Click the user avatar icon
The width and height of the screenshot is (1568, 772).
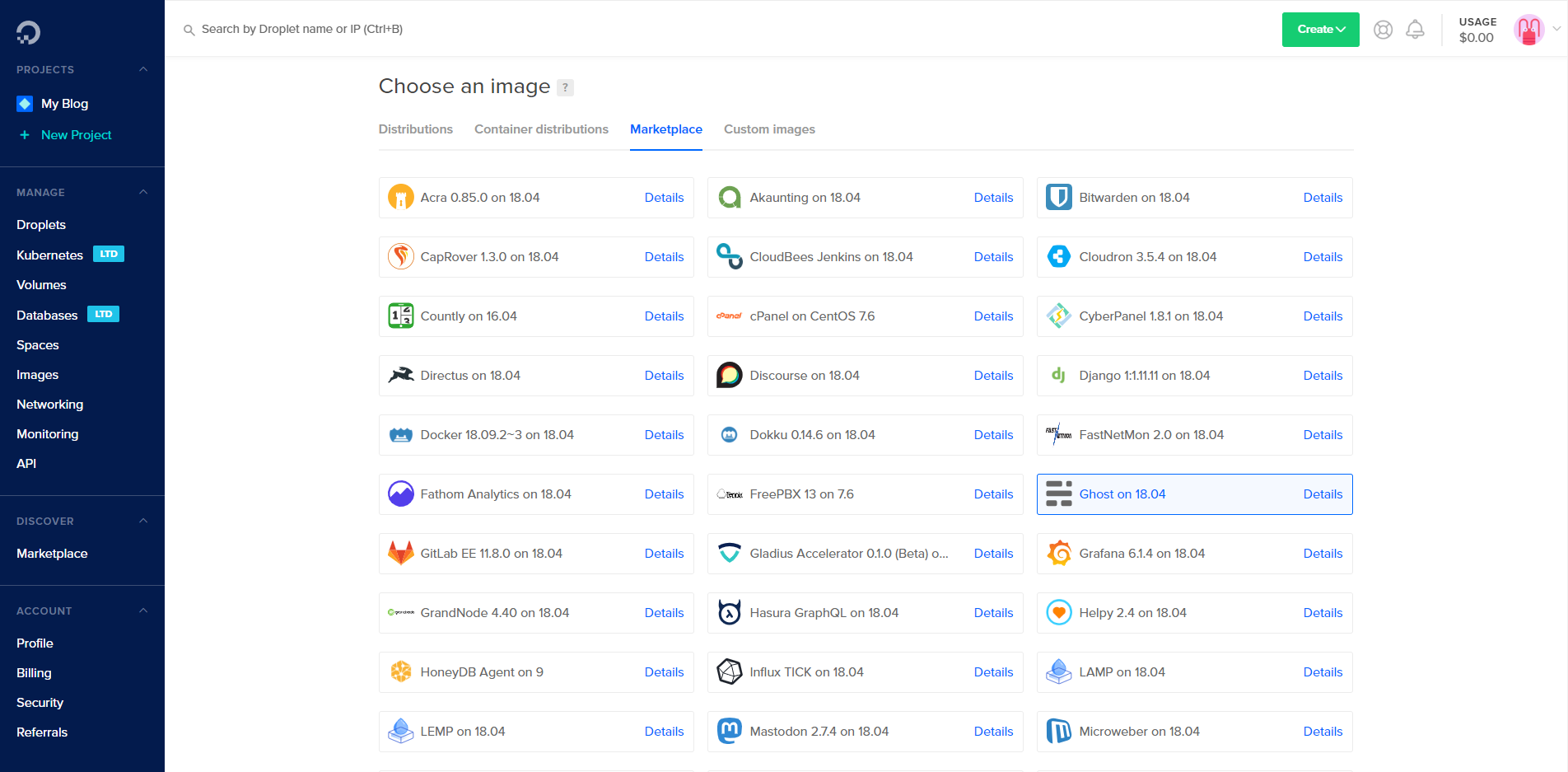(x=1528, y=30)
